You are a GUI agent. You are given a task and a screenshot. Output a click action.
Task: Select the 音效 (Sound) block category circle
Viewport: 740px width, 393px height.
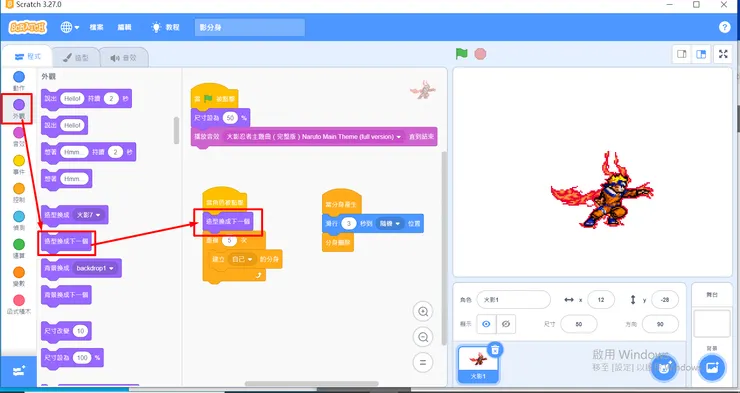(18, 133)
